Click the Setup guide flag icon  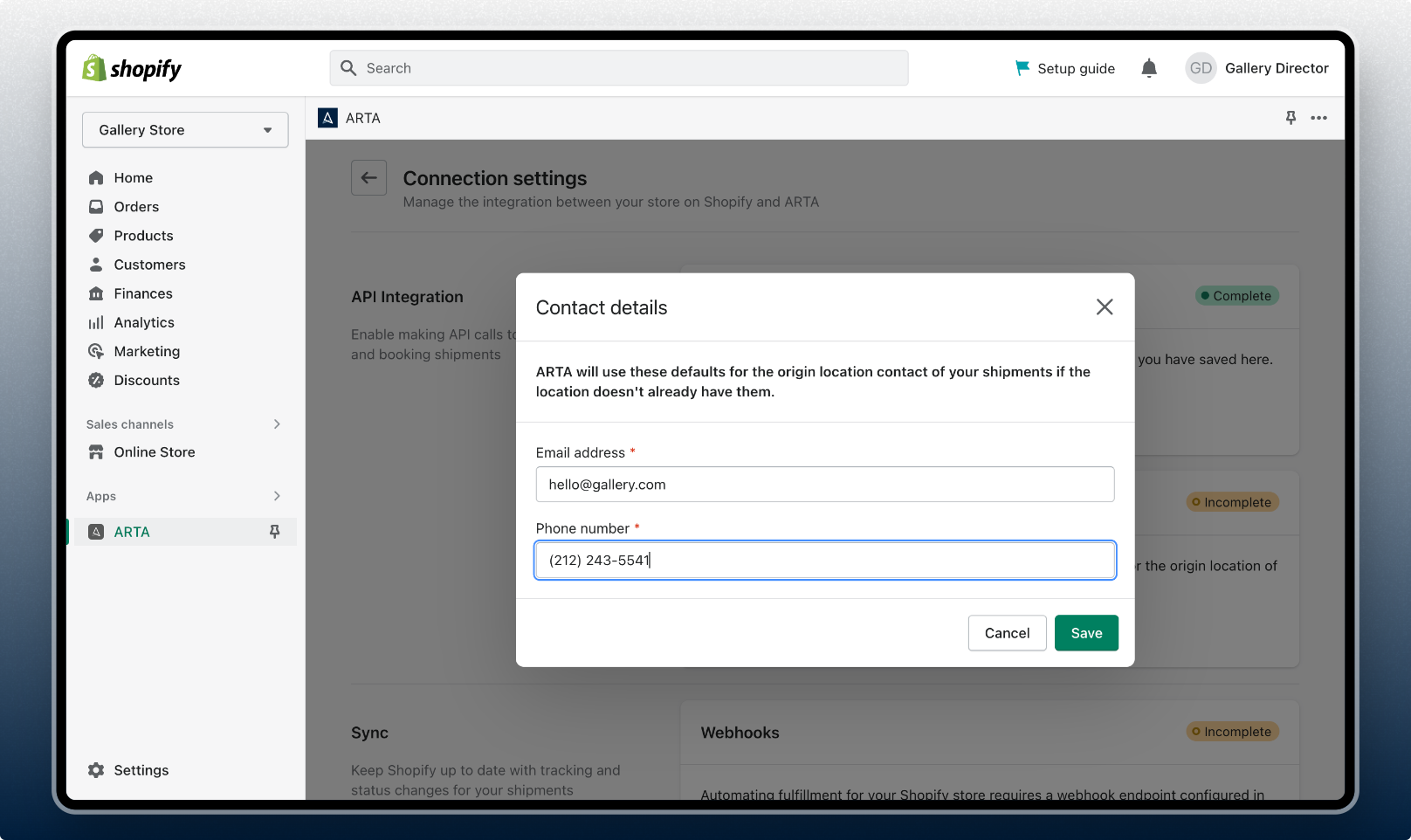click(1022, 68)
